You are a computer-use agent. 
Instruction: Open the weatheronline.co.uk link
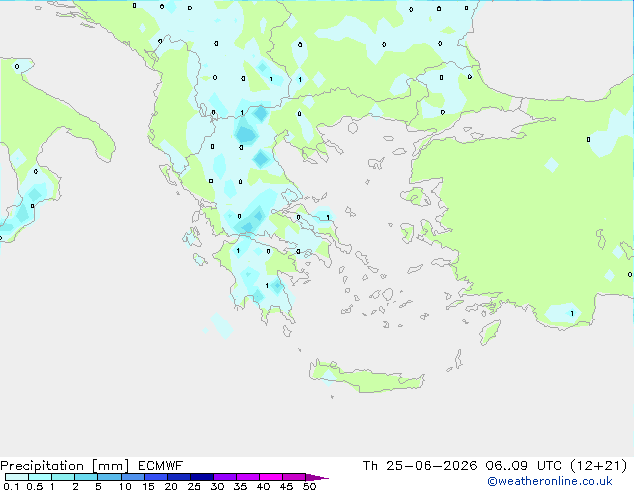[x=550, y=481]
